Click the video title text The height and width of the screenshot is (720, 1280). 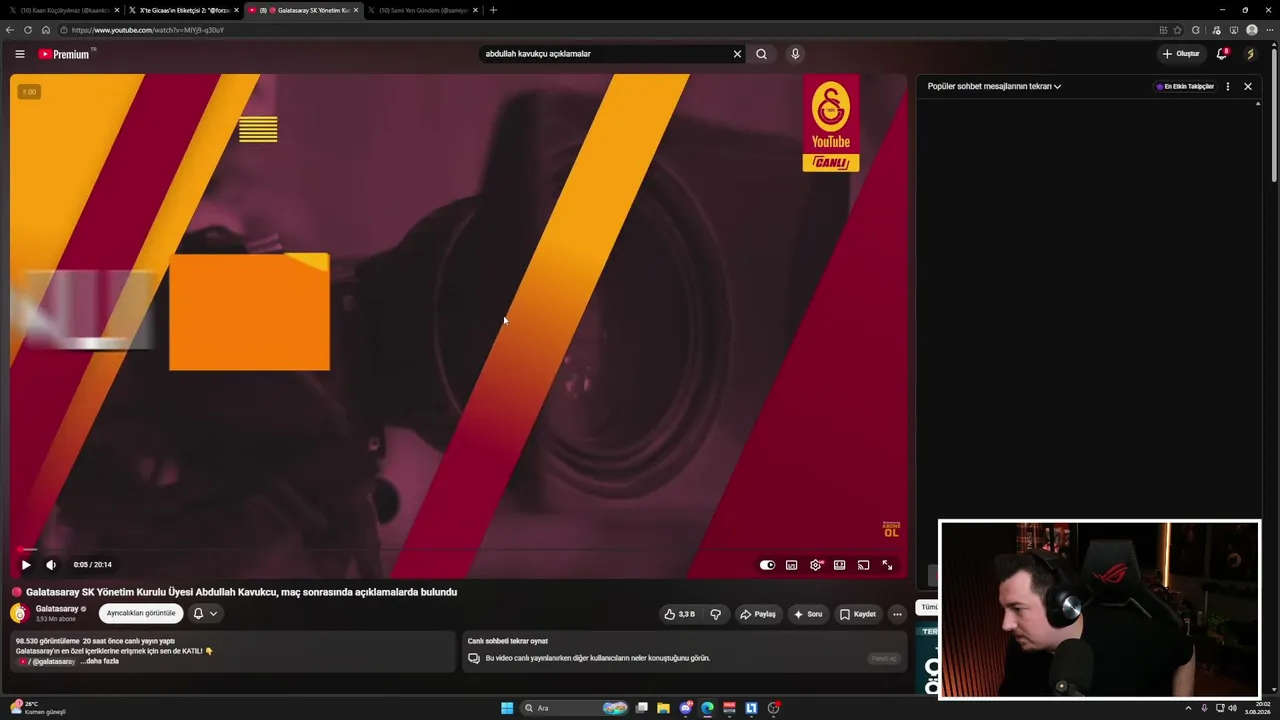point(241,592)
